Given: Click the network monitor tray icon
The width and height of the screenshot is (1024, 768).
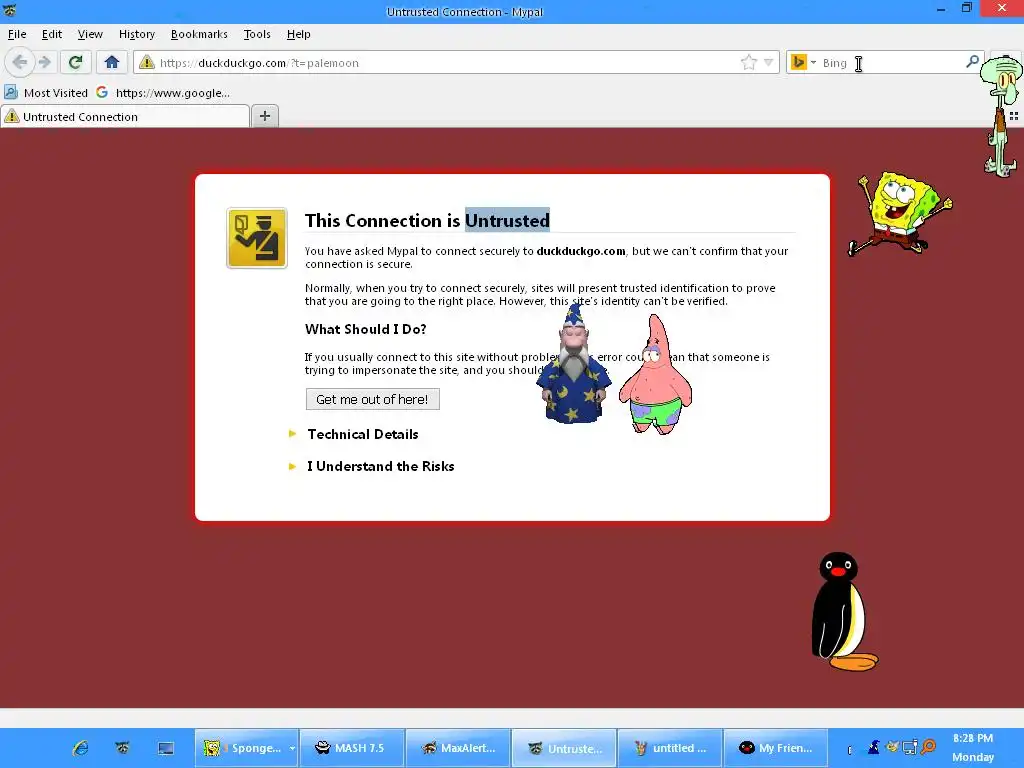Looking at the screenshot, I should (910, 746).
